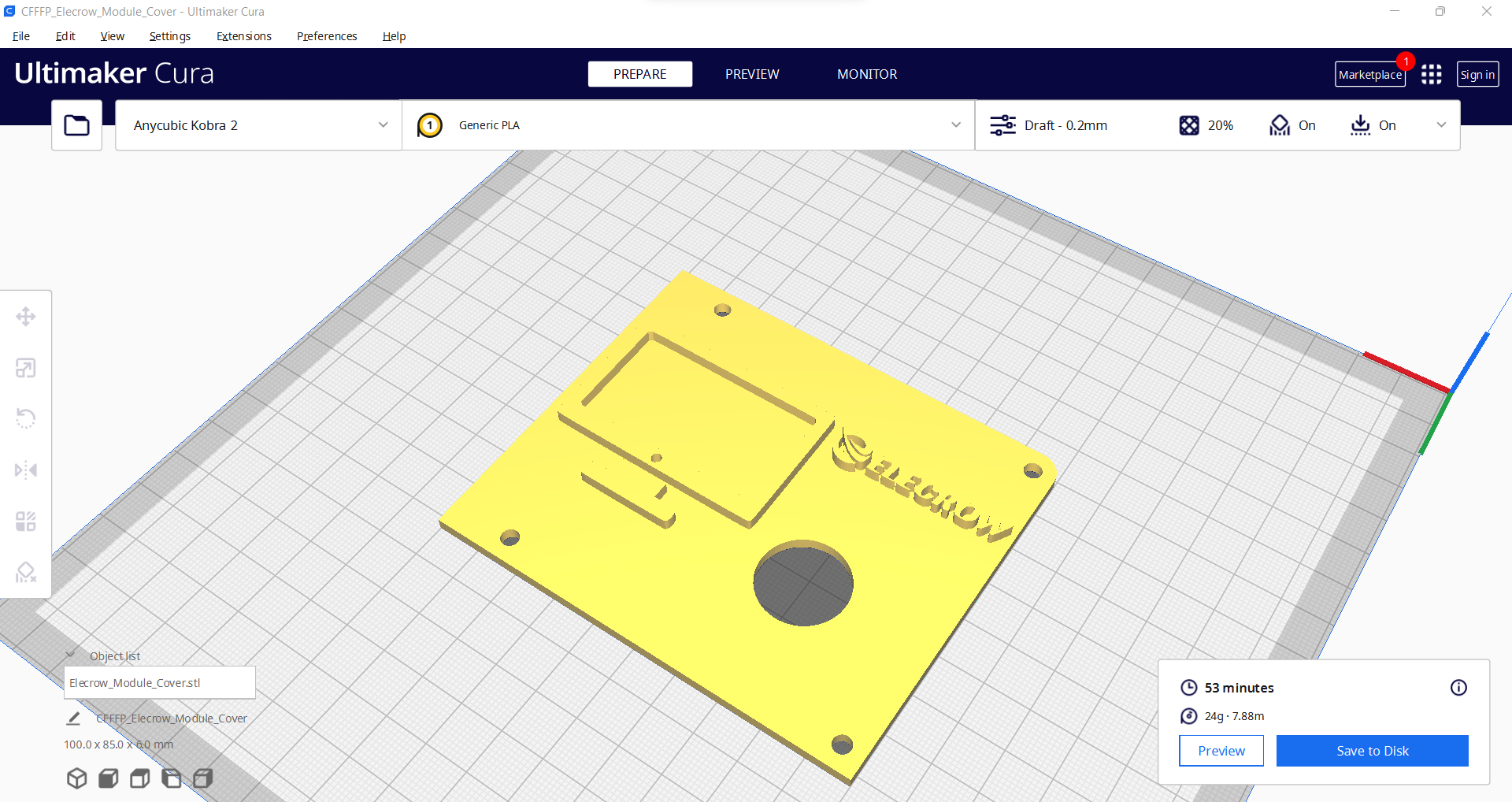The width and height of the screenshot is (1512, 802).
Task: Select the Mirror tool
Action: pyautogui.click(x=26, y=470)
